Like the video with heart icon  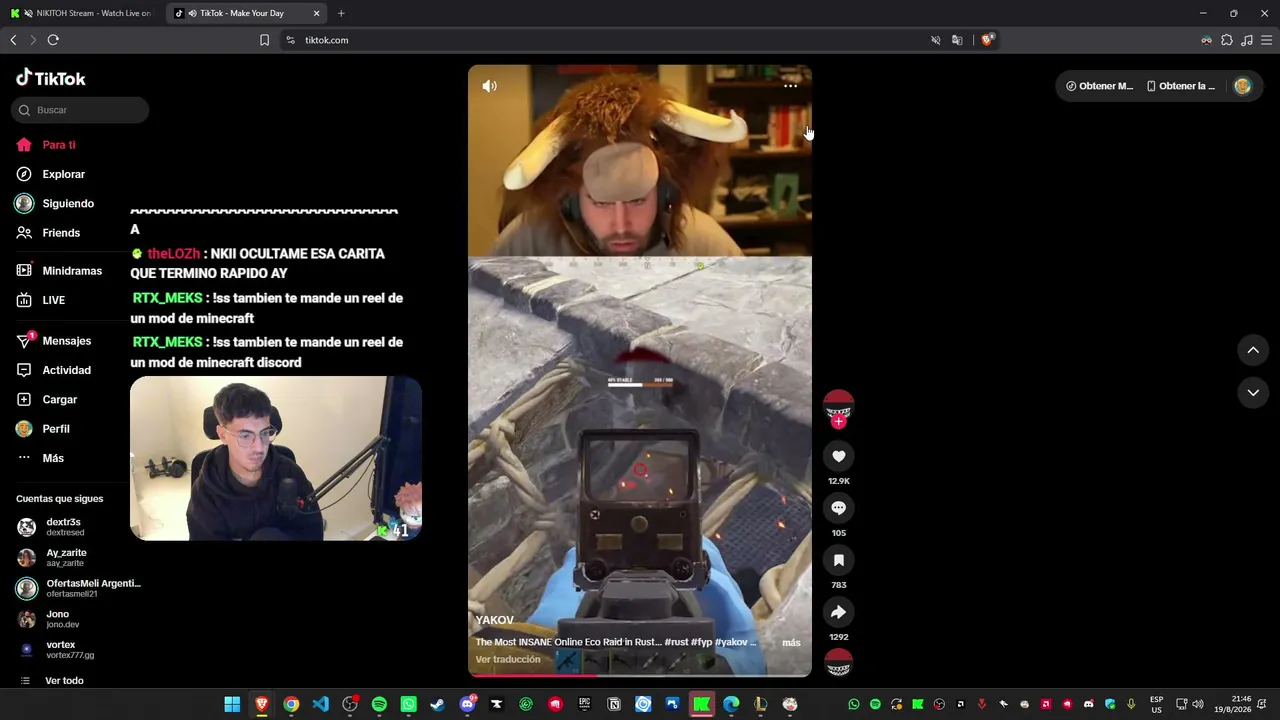pyautogui.click(x=838, y=456)
